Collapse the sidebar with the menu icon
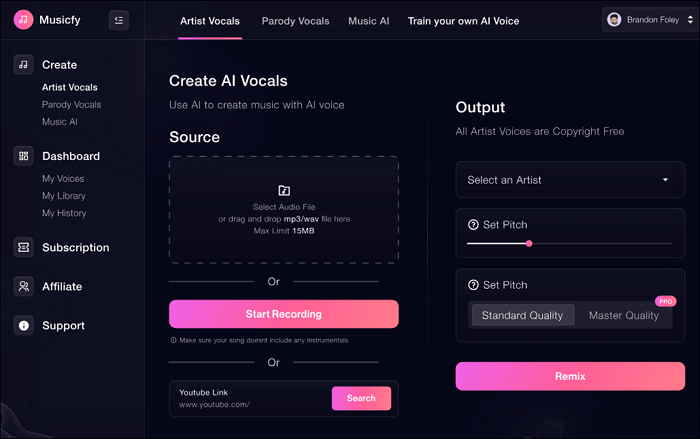700x439 pixels. [119, 20]
